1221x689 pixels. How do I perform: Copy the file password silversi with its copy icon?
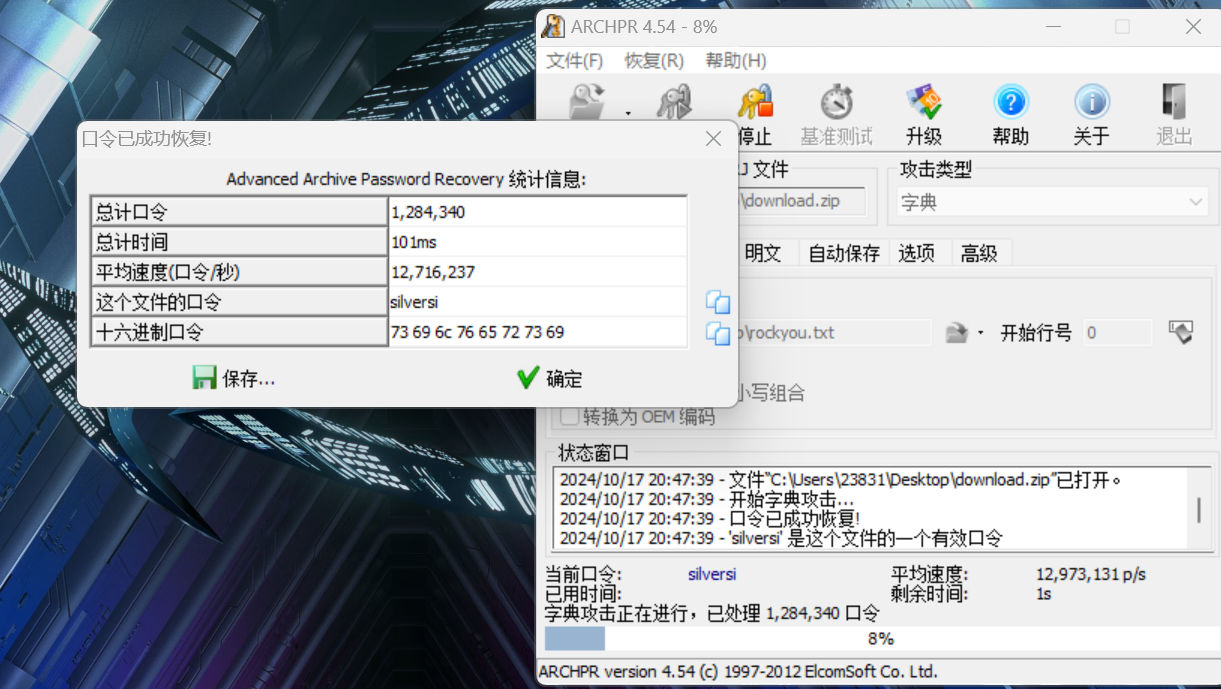coord(718,302)
